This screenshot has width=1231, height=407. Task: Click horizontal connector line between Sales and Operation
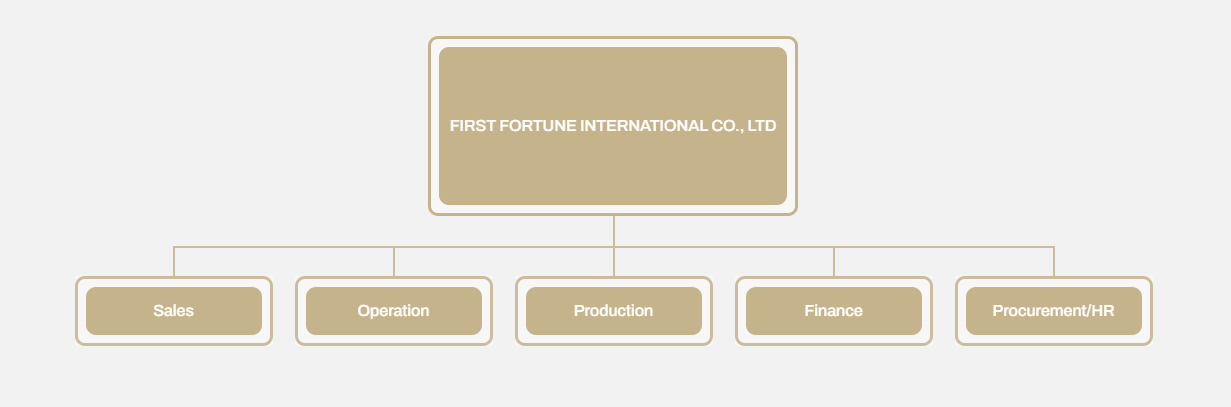pyautogui.click(x=284, y=247)
